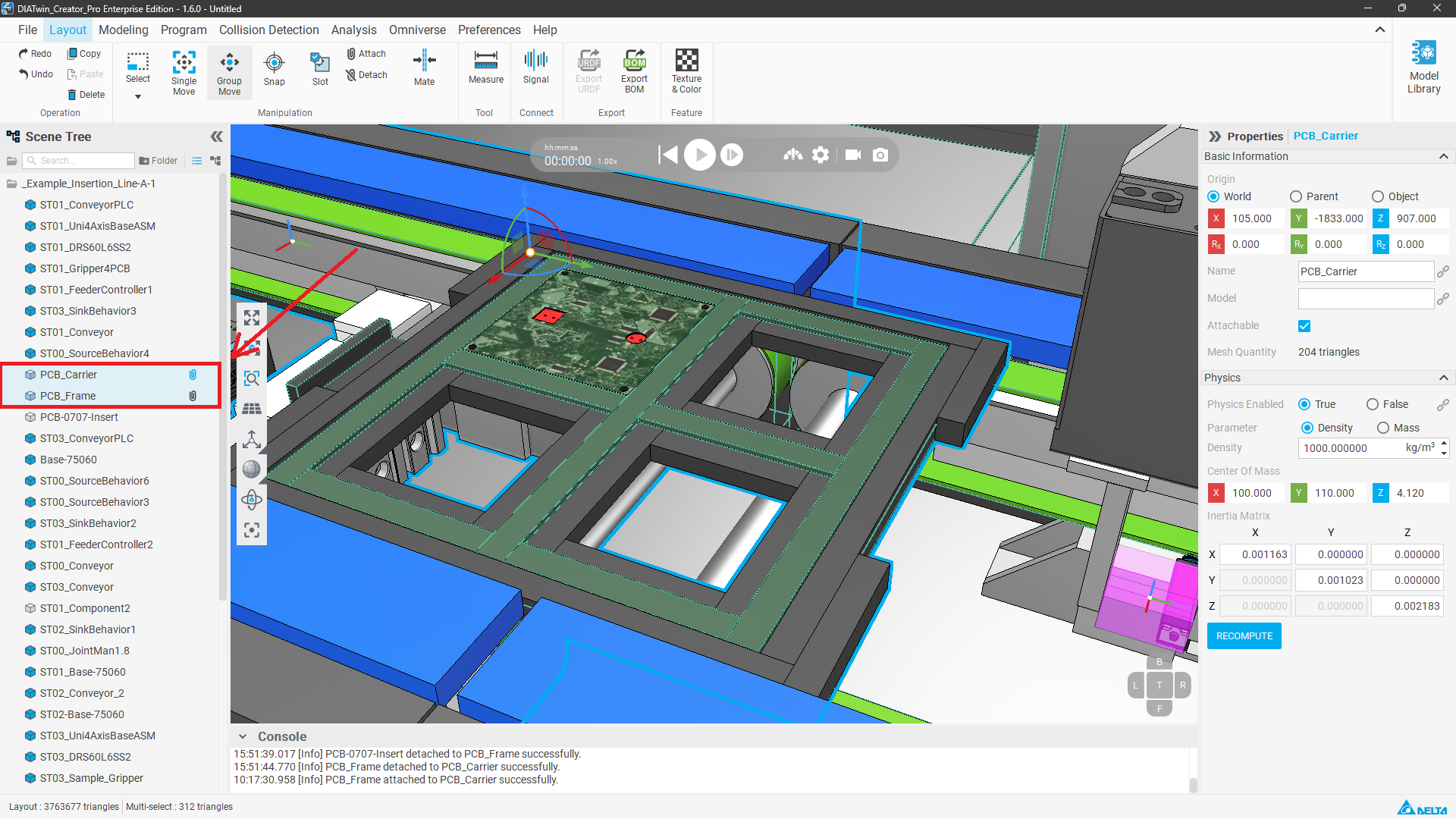Toggle the floor grid icon
The width and height of the screenshot is (1456, 819).
point(252,409)
